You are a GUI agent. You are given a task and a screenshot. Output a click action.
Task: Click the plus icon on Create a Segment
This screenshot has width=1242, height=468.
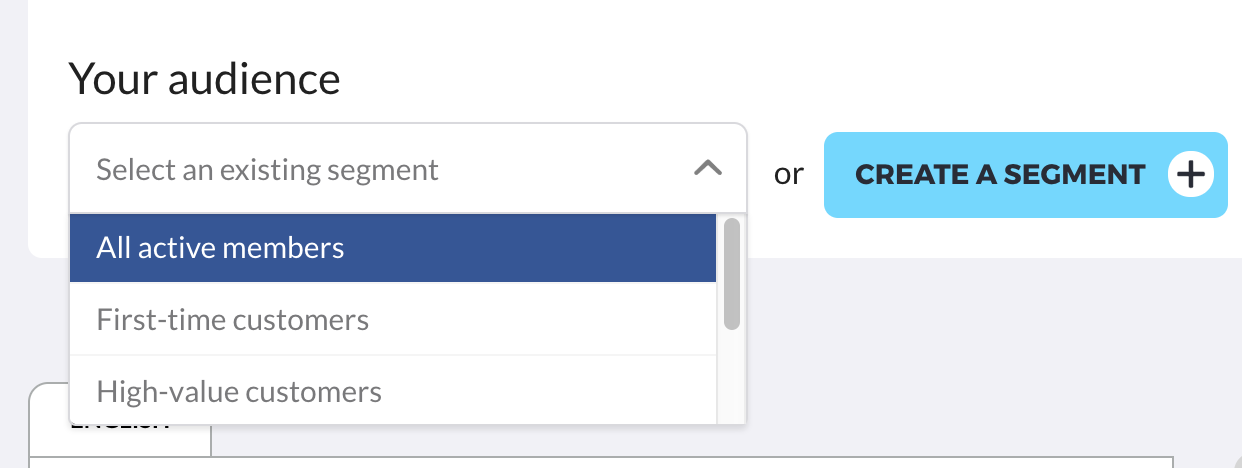click(x=1189, y=175)
